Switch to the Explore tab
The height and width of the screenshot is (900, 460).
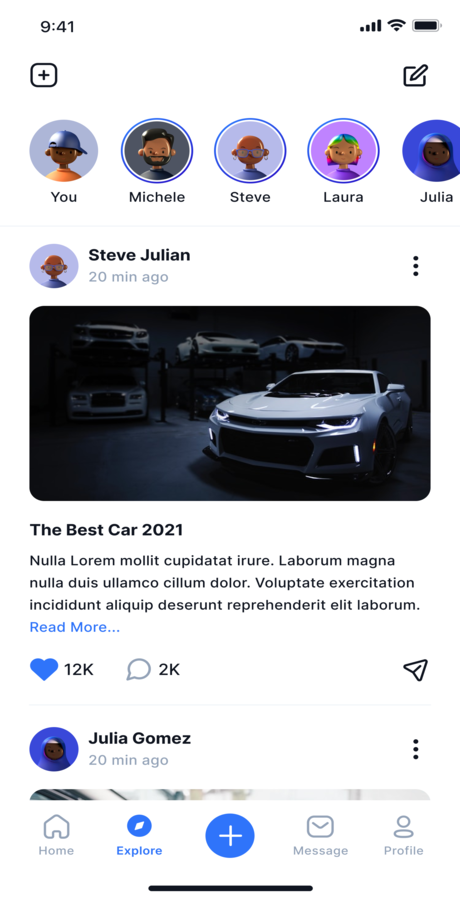[139, 836]
